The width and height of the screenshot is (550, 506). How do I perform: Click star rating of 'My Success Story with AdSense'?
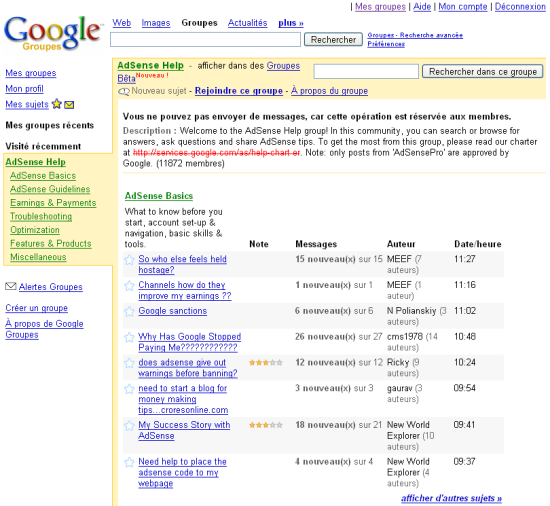266,425
